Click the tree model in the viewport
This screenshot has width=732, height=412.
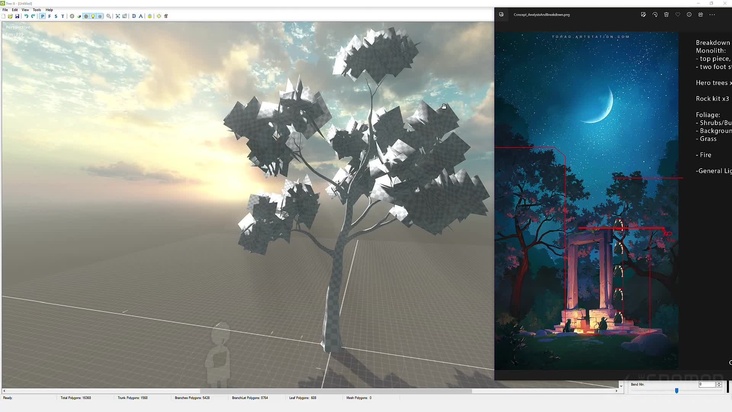[x=355, y=187]
